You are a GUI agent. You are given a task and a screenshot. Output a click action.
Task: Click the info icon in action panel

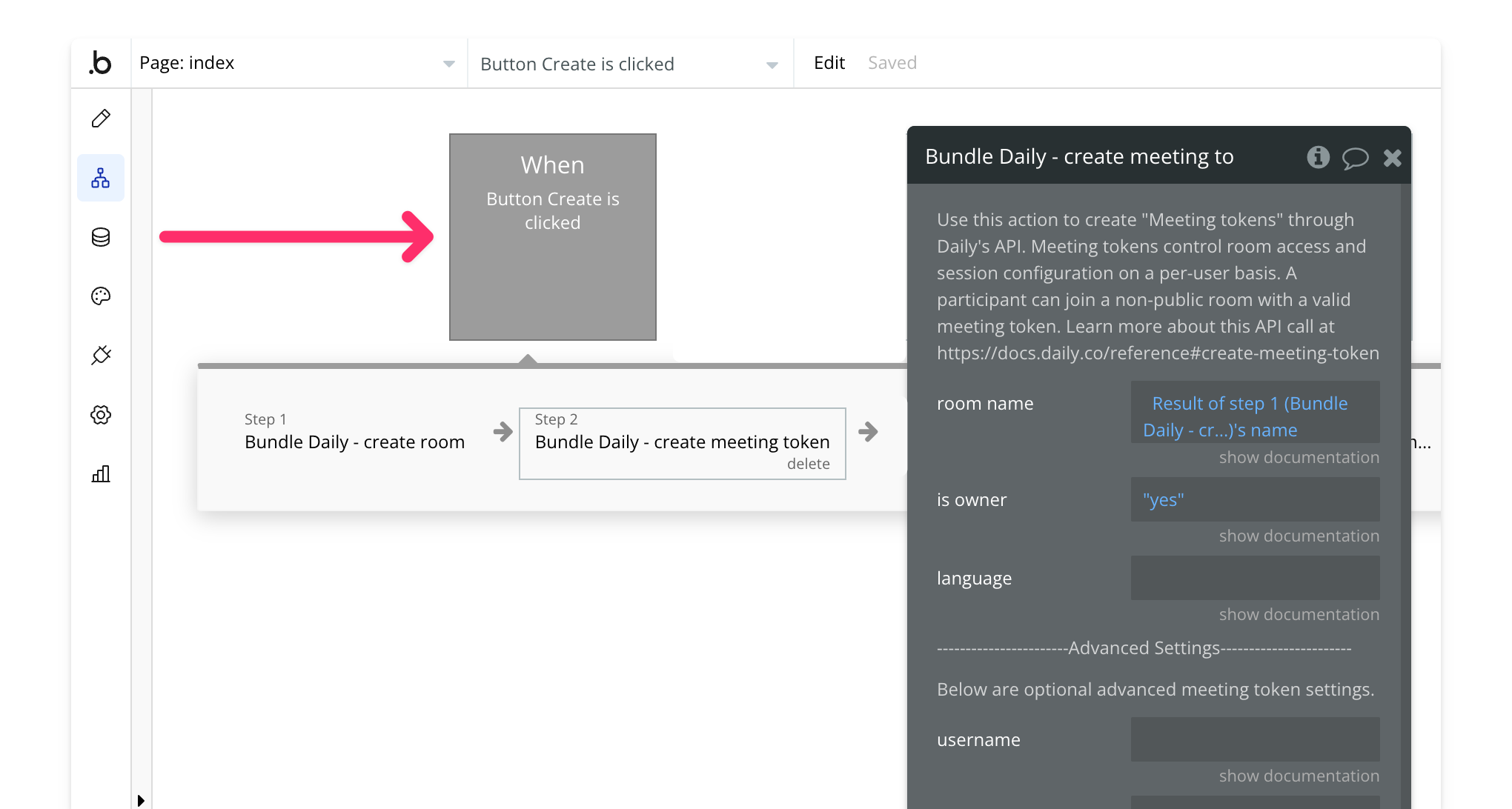[1318, 157]
